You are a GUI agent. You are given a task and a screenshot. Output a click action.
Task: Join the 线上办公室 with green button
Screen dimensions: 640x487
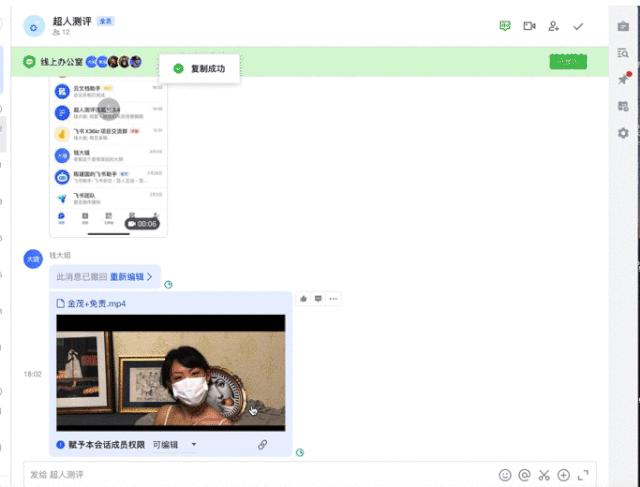coord(568,62)
